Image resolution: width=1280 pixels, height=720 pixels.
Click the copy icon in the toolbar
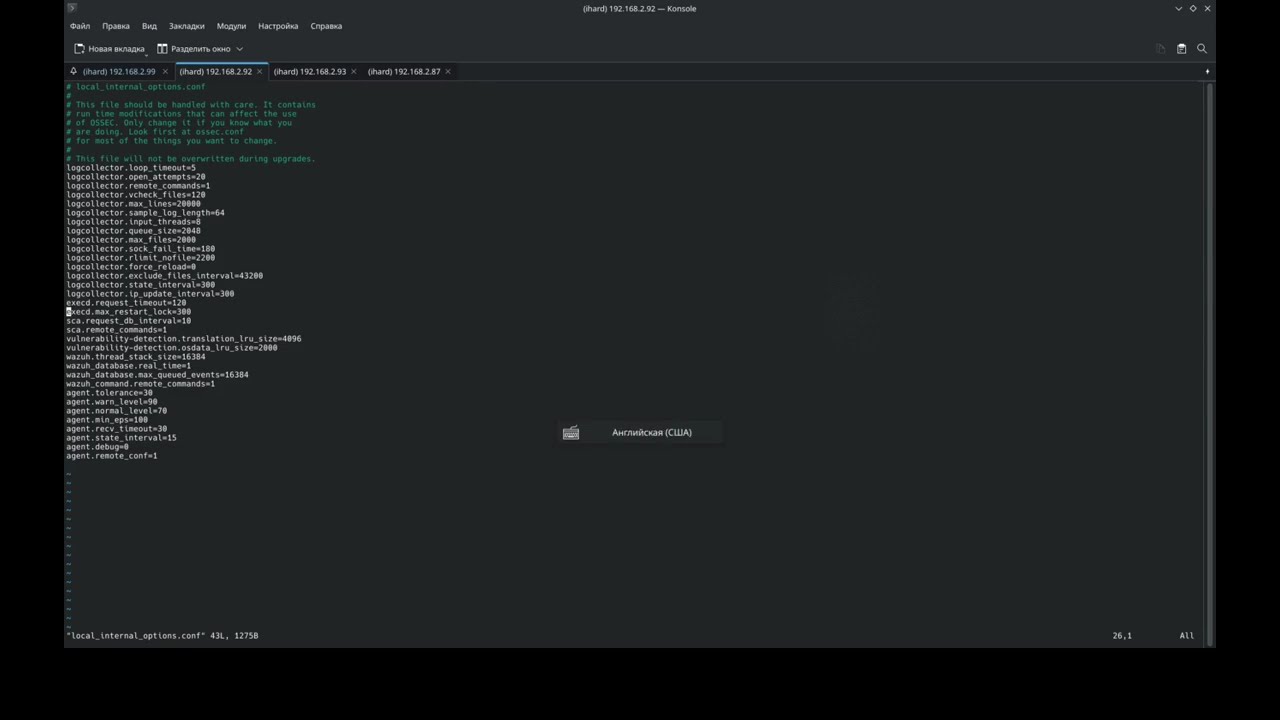(1160, 49)
